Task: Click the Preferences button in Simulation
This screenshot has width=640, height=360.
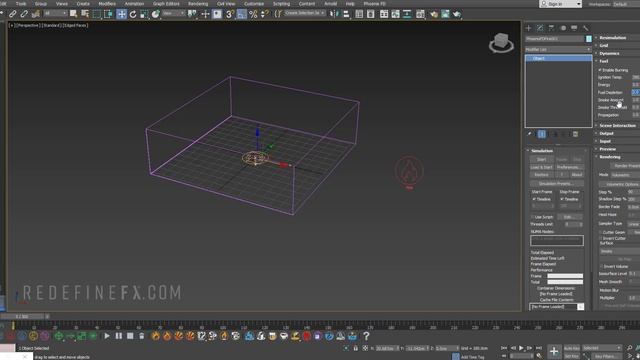Action: pos(569,167)
